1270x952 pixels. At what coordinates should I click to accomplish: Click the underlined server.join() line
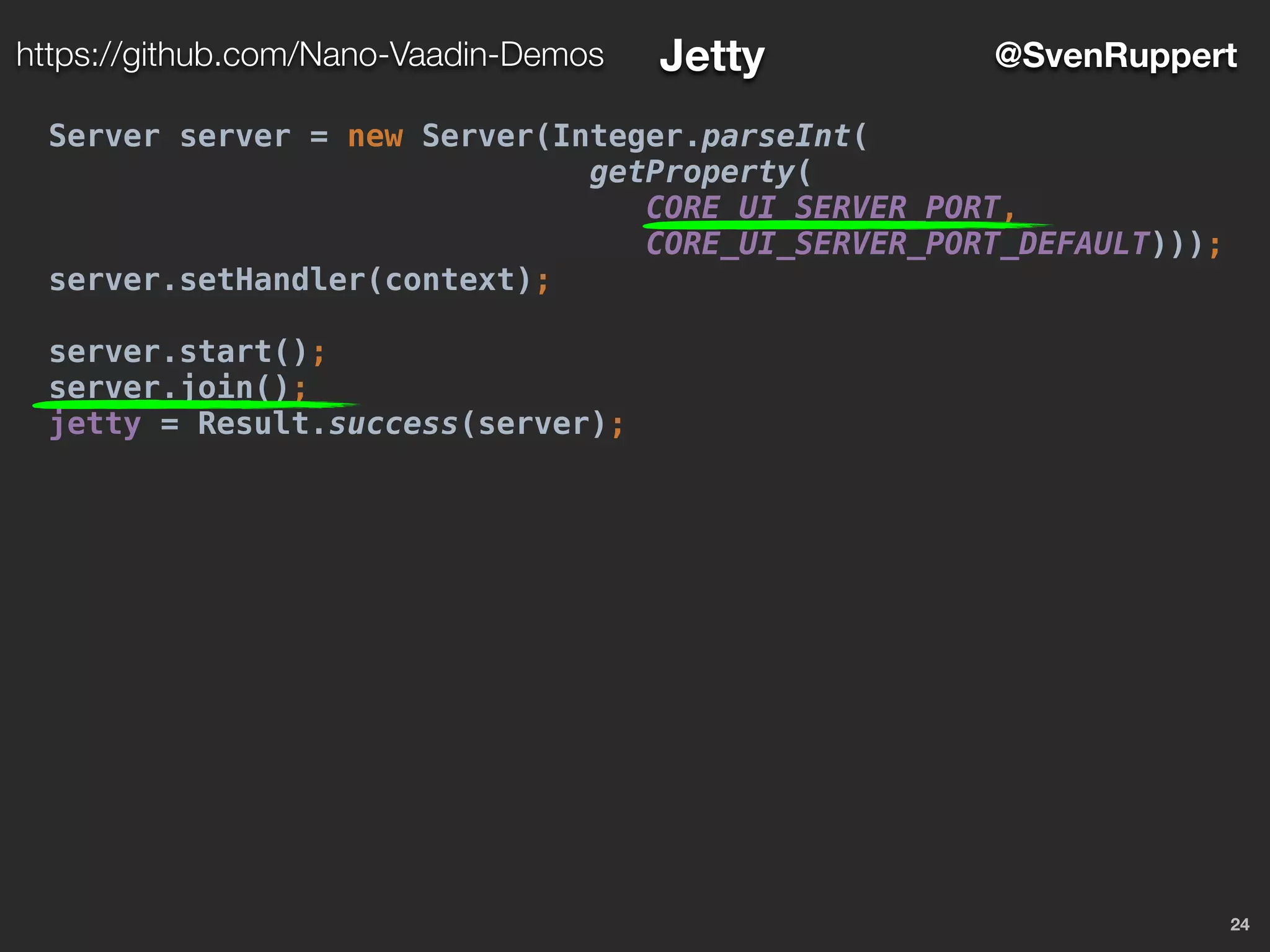177,387
